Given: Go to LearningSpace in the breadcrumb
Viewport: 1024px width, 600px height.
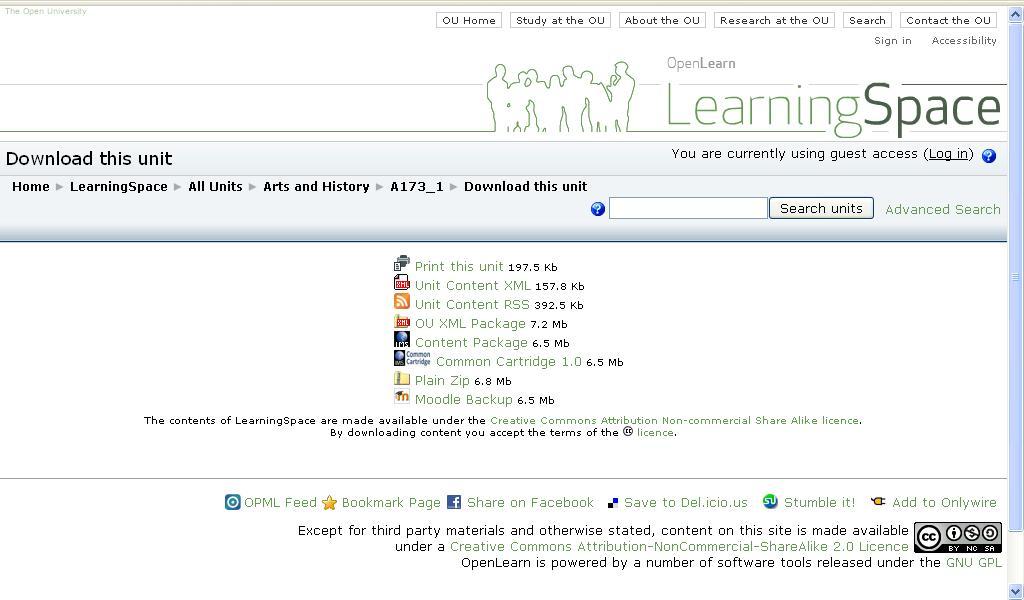Looking at the screenshot, I should [119, 186].
